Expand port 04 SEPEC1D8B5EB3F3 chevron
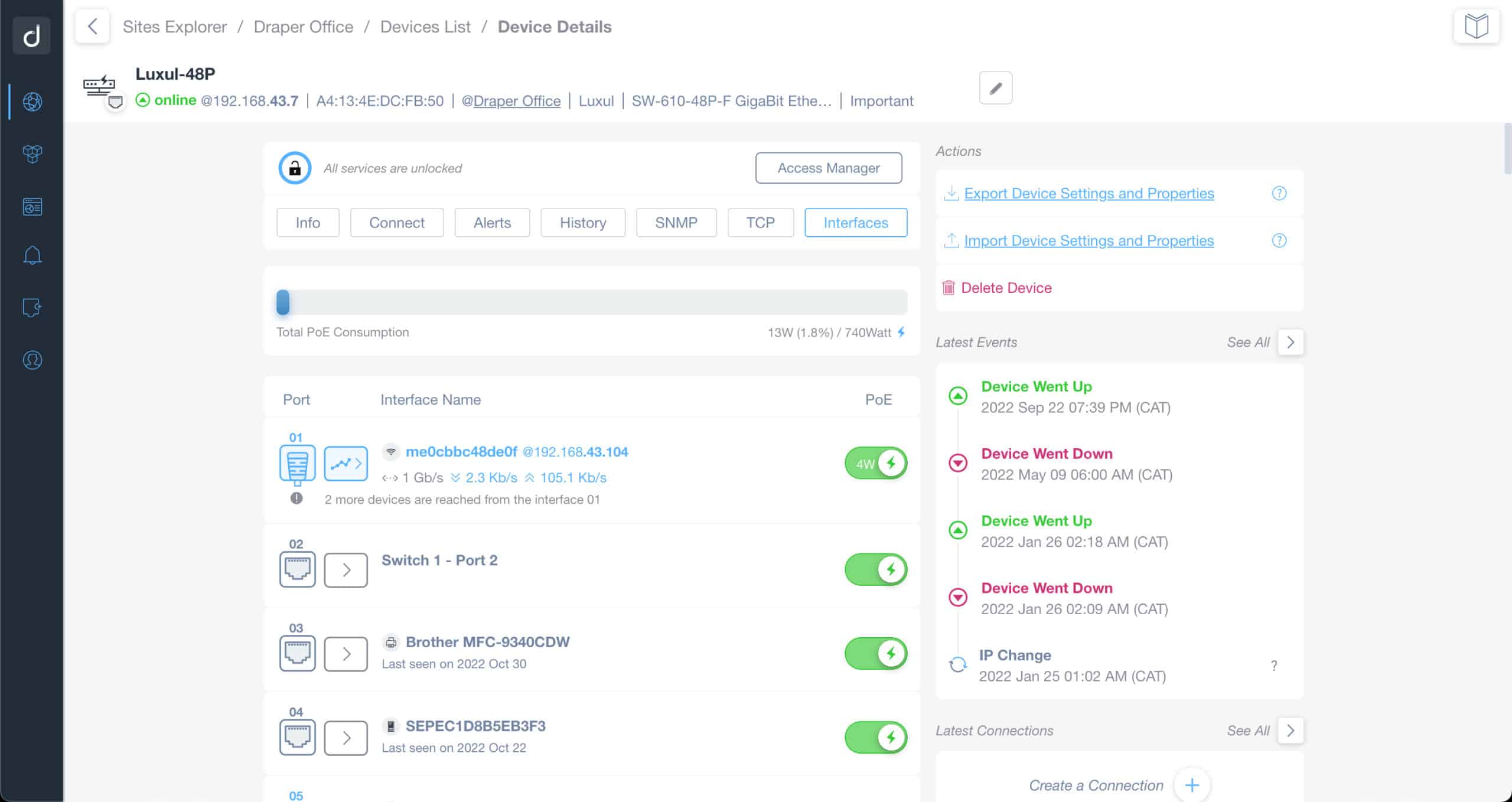Image resolution: width=1512 pixels, height=802 pixels. (346, 738)
